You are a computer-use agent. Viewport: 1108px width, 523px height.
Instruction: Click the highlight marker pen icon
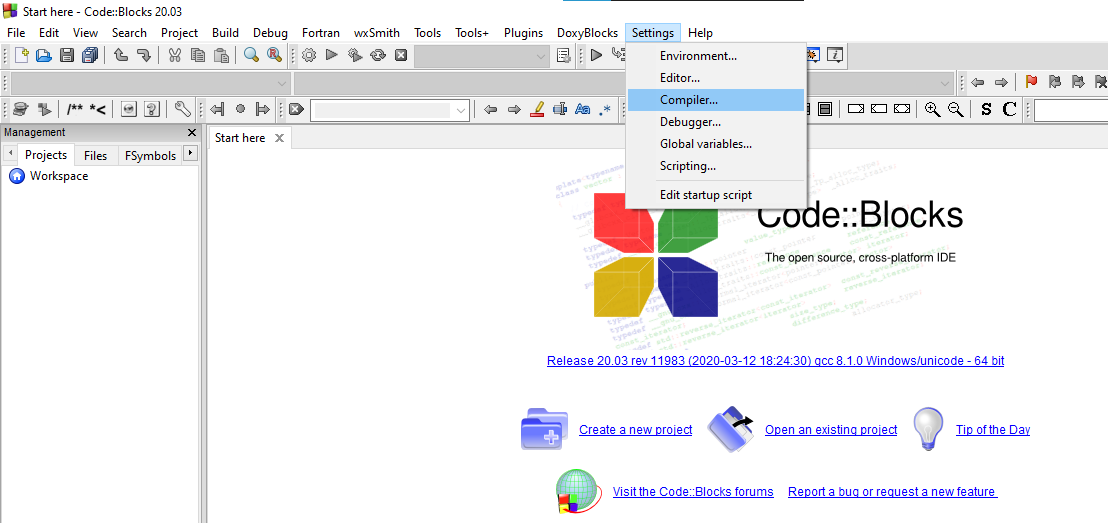click(536, 110)
